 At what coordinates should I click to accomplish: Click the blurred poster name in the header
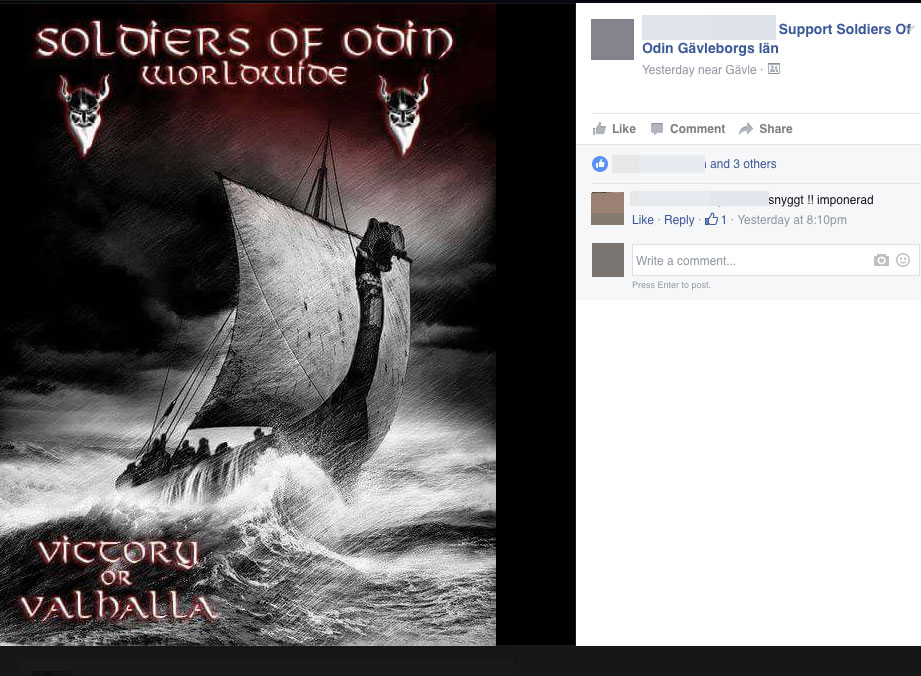708,28
